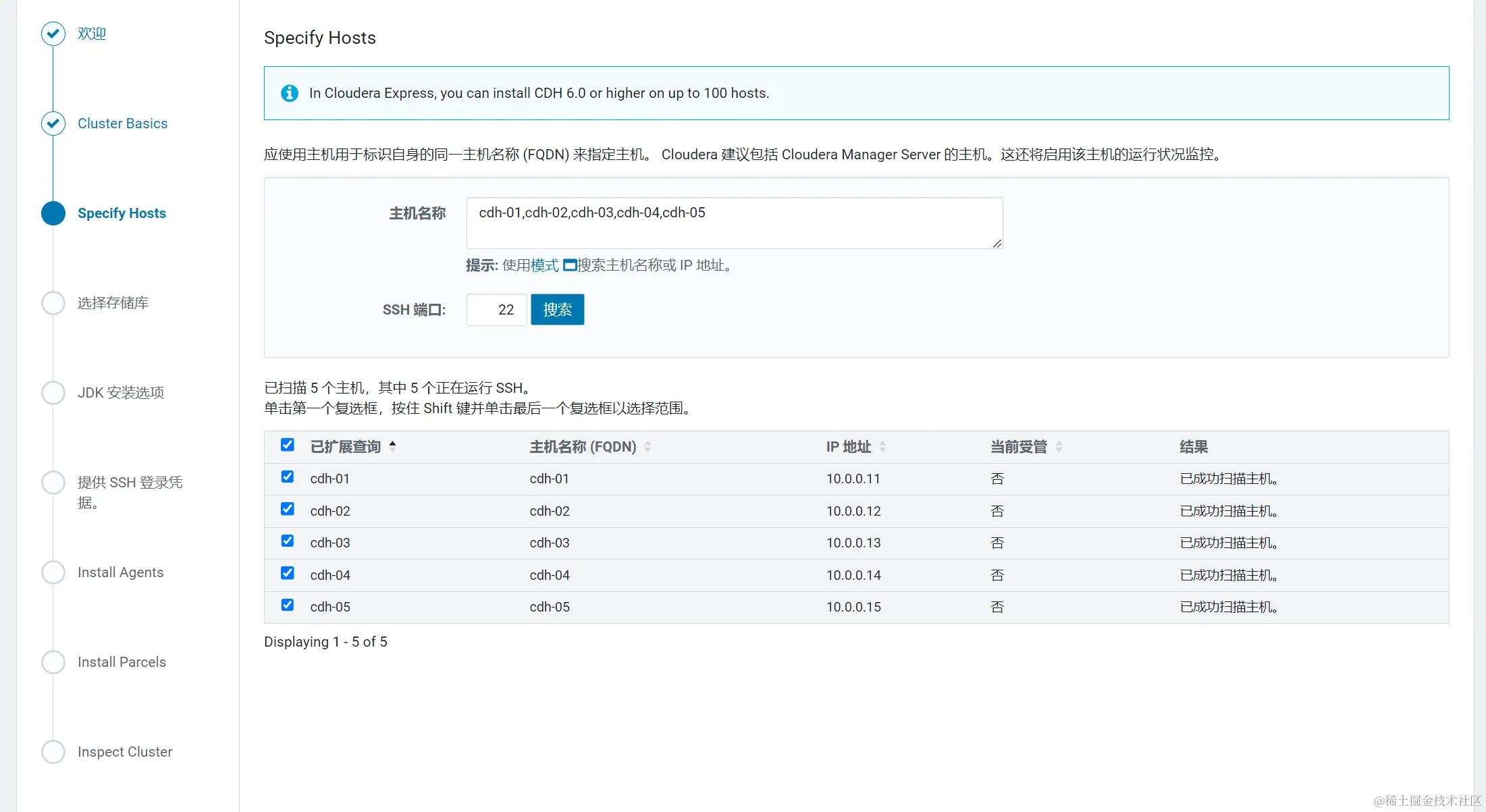Click the 选择存储库 step circle

point(53,303)
